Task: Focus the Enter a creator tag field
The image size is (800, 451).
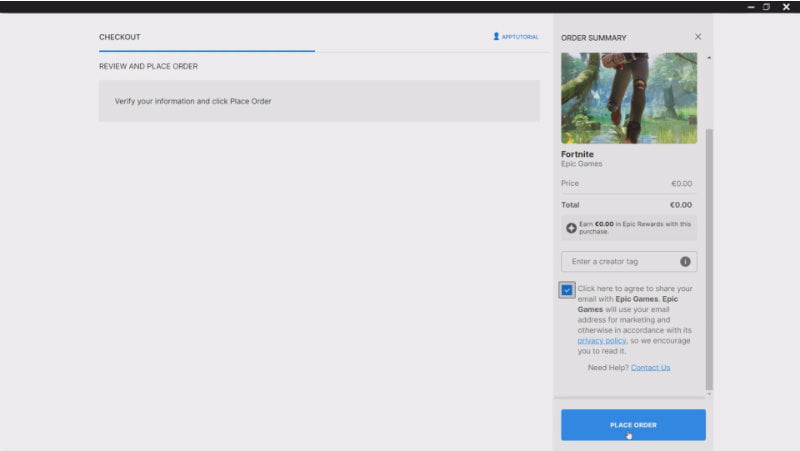Action: (629, 261)
